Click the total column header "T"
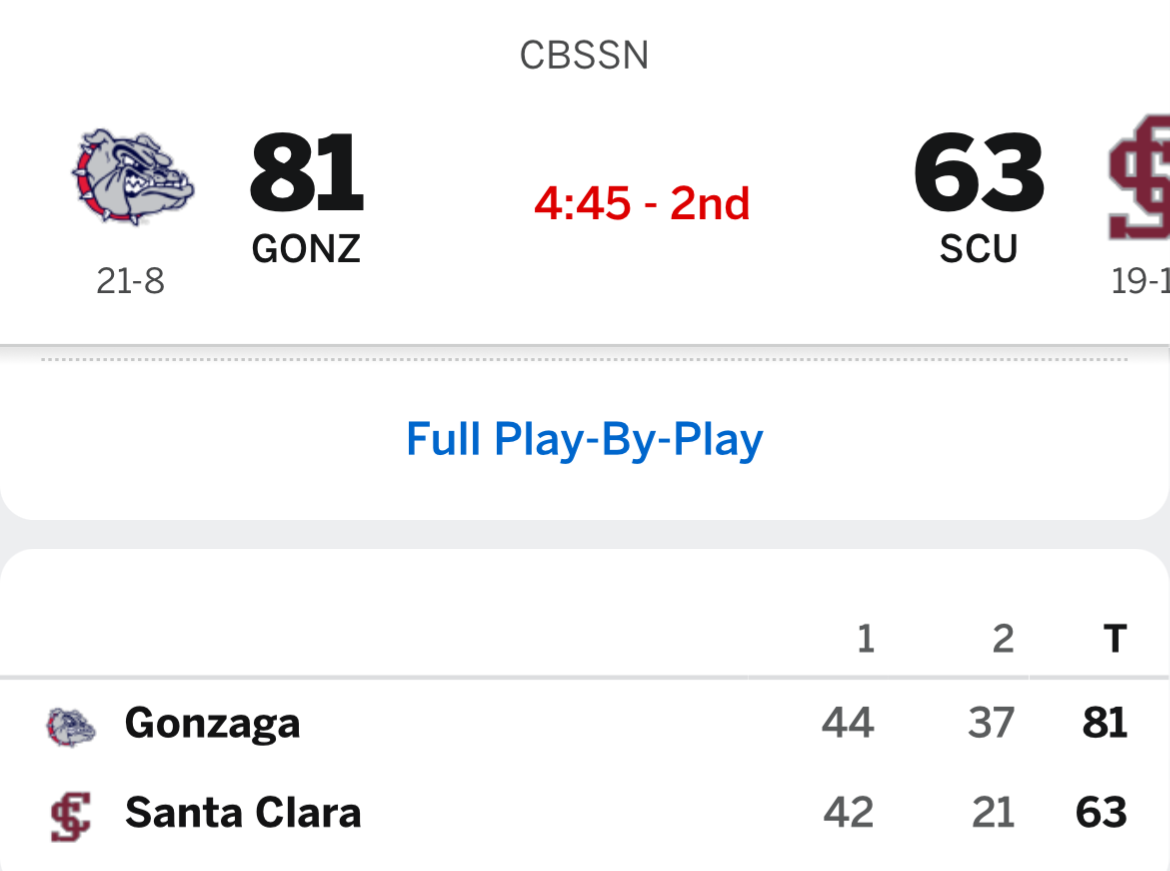This screenshot has width=1170, height=871. [1114, 638]
